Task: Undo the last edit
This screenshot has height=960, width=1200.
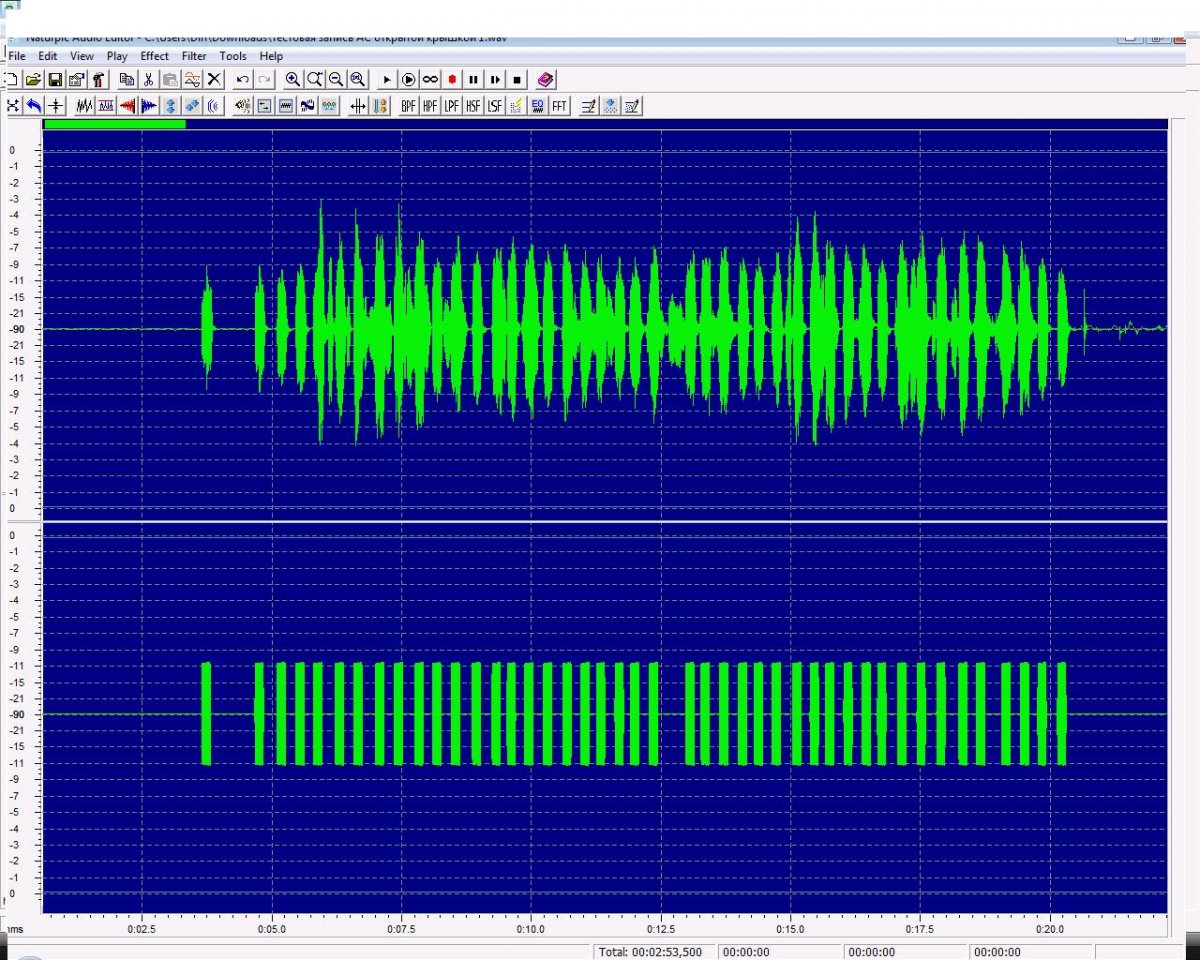Action: (243, 79)
